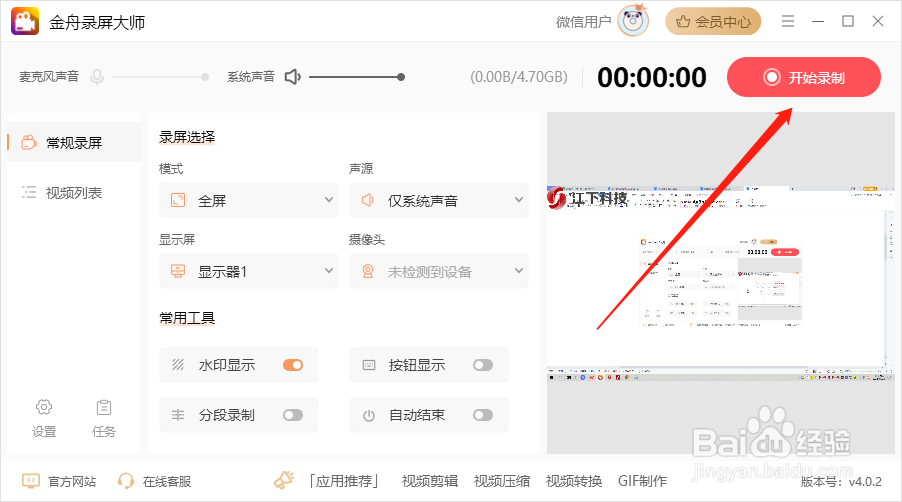Click the monitor icon beside 显示器1

[x=178, y=271]
